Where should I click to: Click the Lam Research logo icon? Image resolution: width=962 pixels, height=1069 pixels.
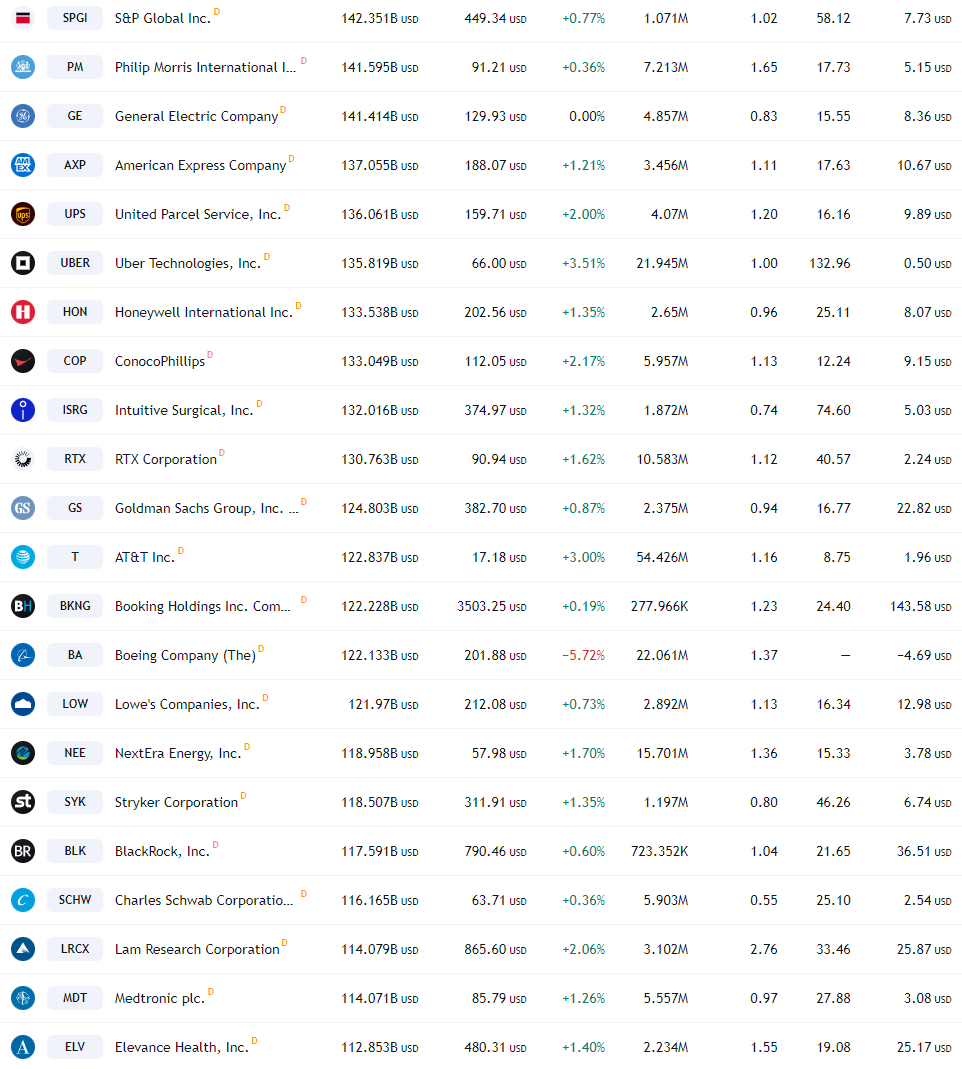[23, 949]
